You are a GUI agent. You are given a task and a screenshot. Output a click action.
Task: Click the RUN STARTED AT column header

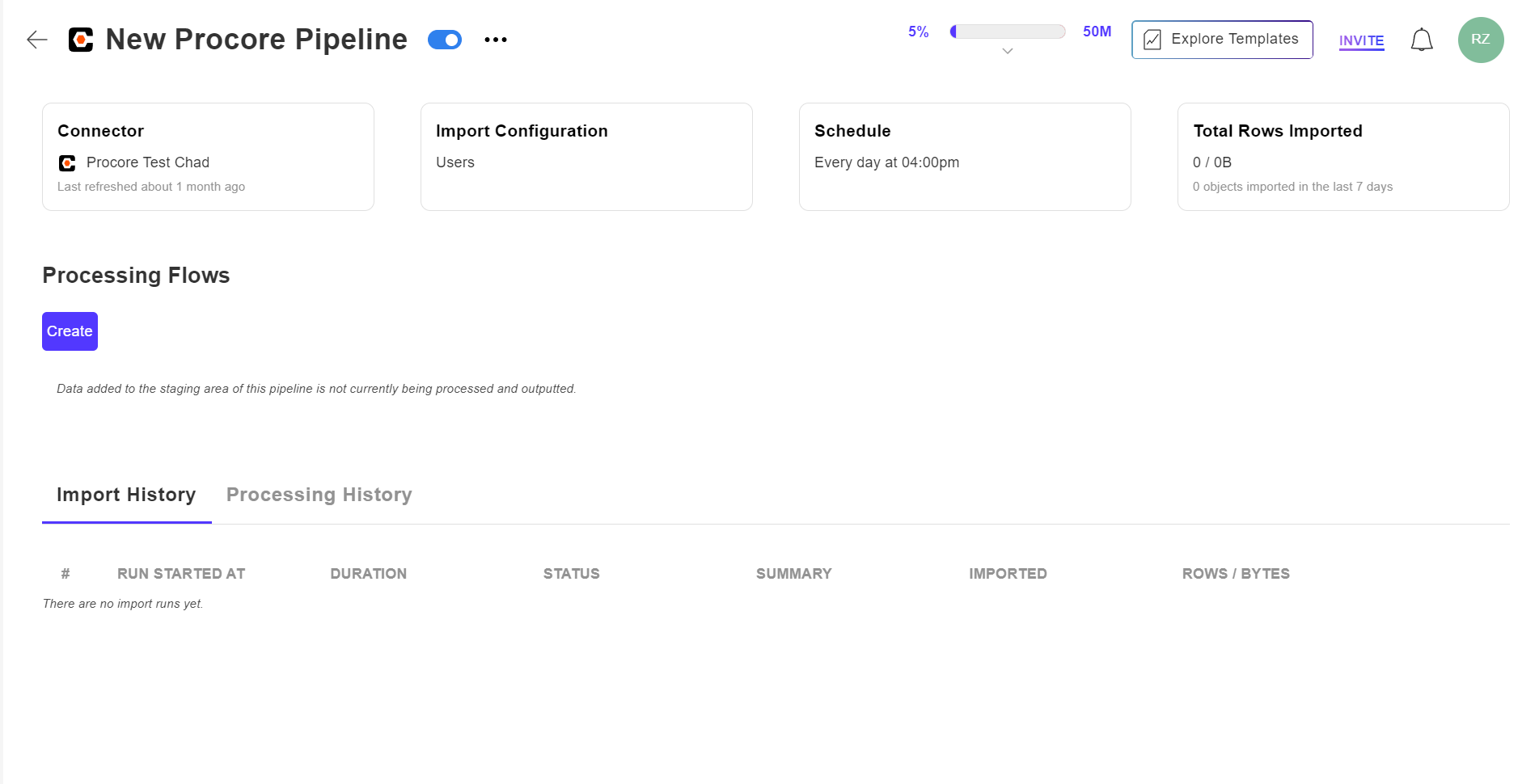pos(181,574)
